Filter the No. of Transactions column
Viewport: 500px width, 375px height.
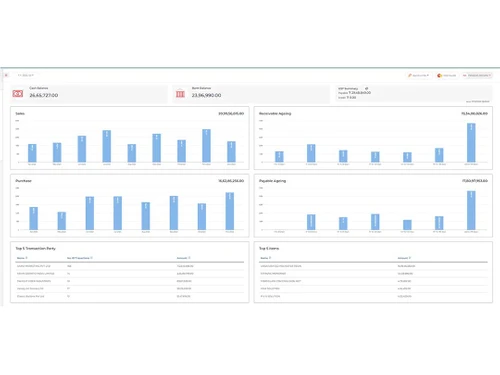coord(91,258)
